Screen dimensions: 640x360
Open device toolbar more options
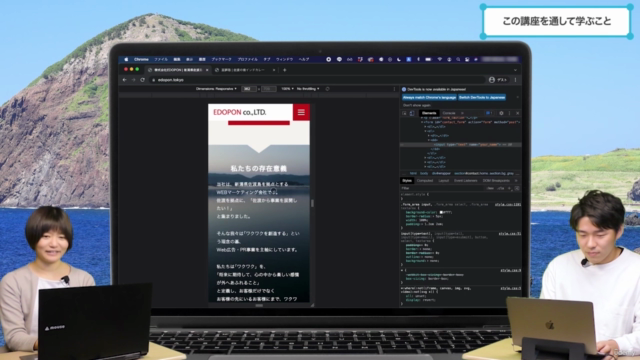click(x=394, y=89)
